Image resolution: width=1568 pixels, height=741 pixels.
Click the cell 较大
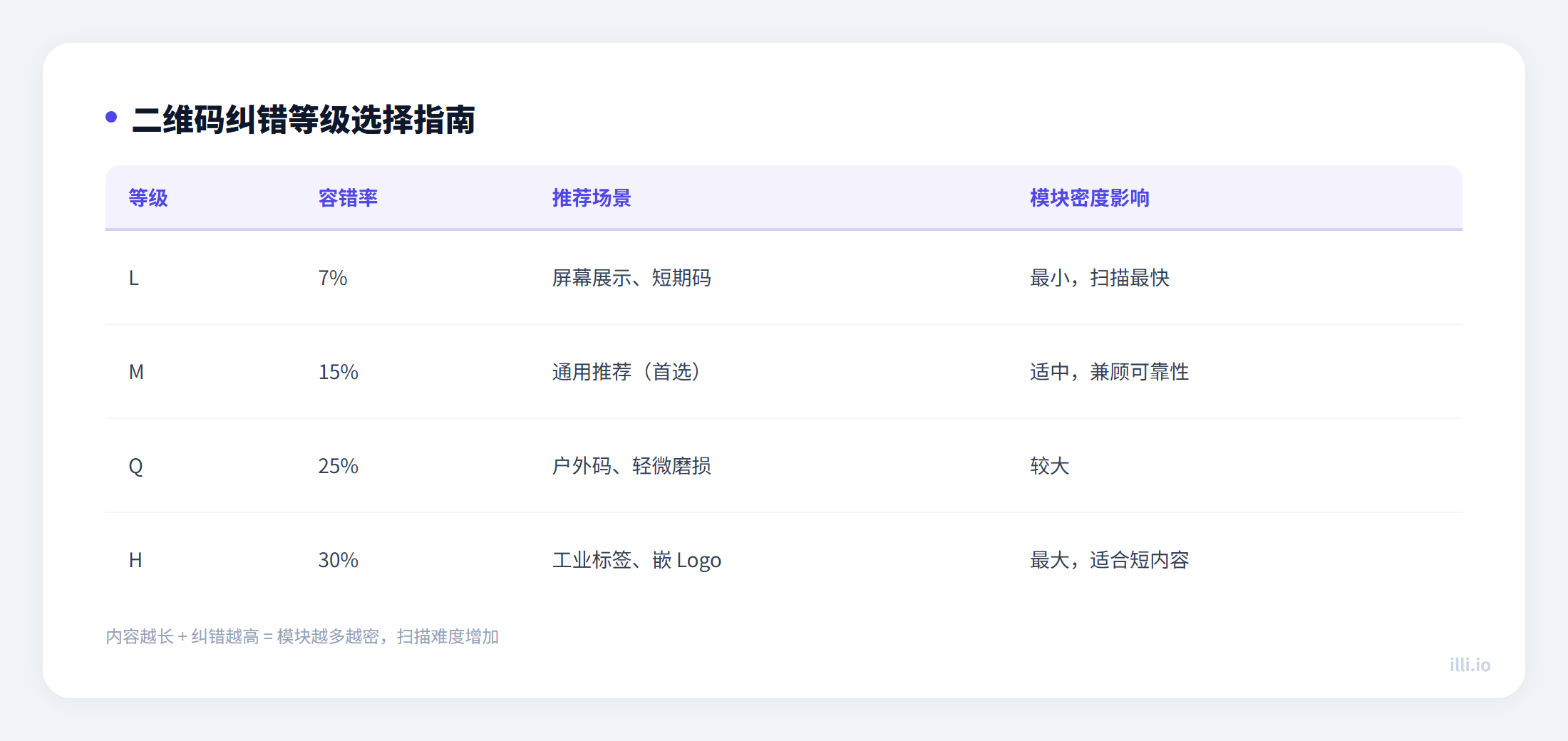[1050, 466]
